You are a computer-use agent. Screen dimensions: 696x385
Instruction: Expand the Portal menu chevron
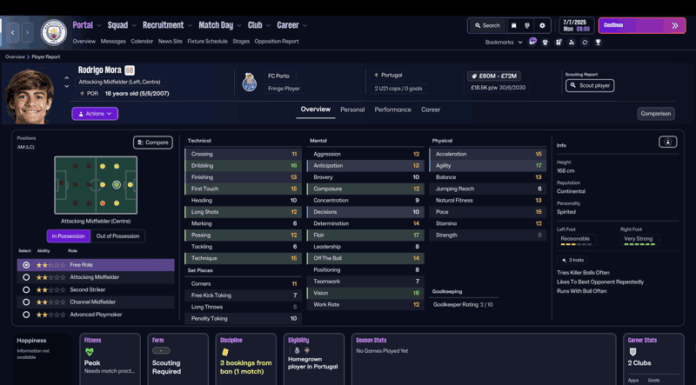coord(99,26)
